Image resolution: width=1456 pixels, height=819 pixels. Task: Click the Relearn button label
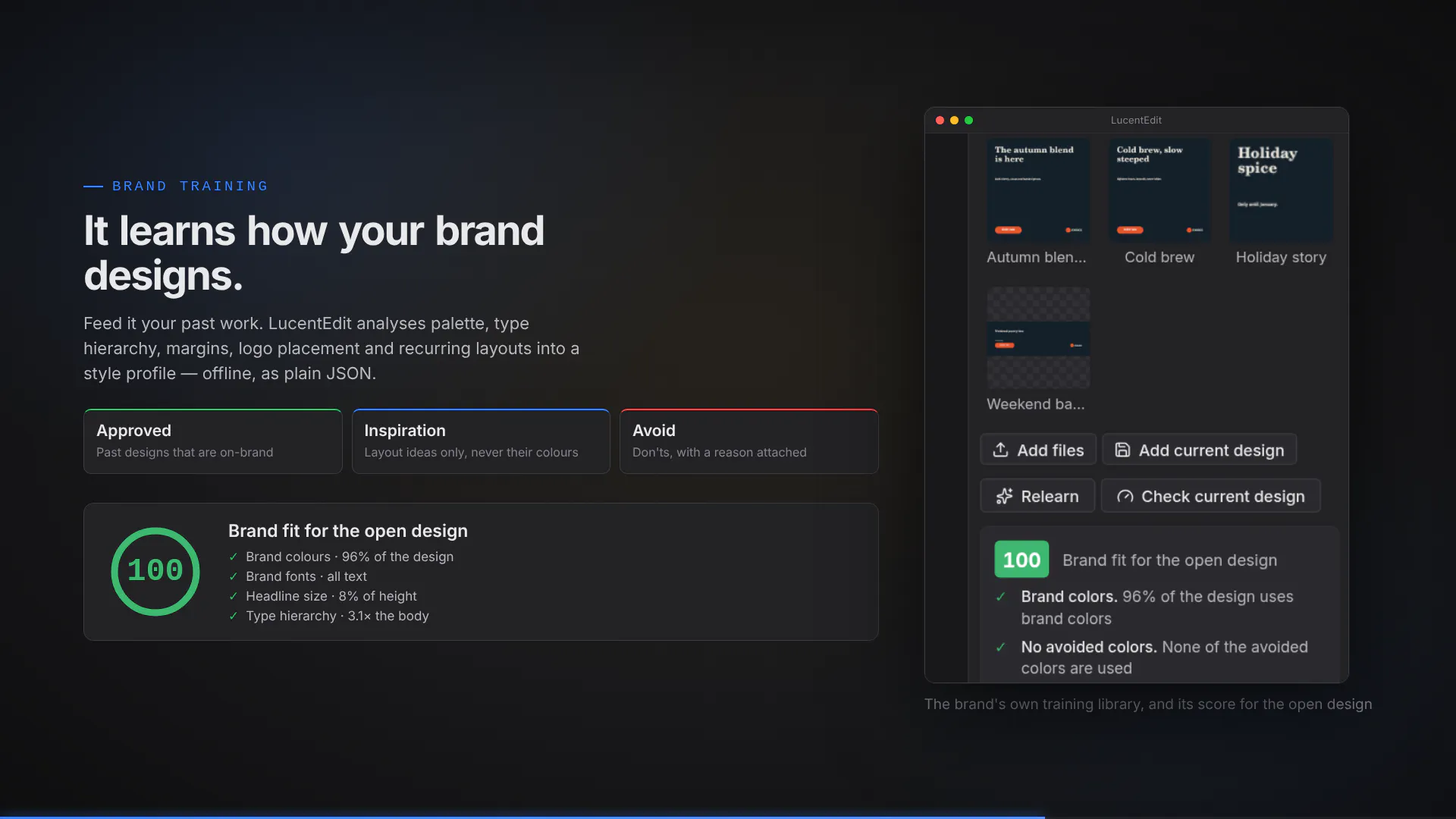(x=1050, y=497)
